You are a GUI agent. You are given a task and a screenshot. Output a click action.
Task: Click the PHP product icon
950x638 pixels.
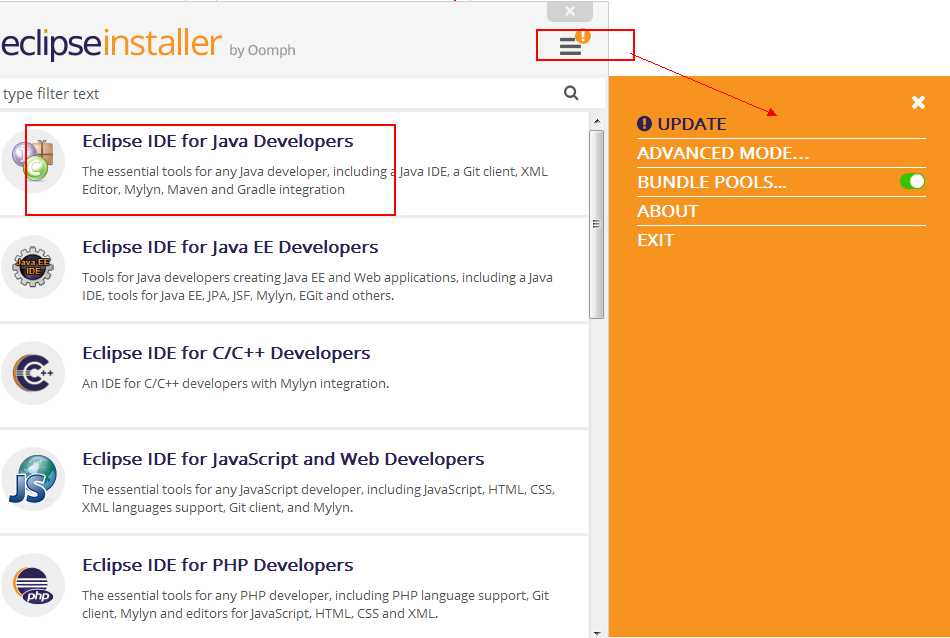pos(33,585)
